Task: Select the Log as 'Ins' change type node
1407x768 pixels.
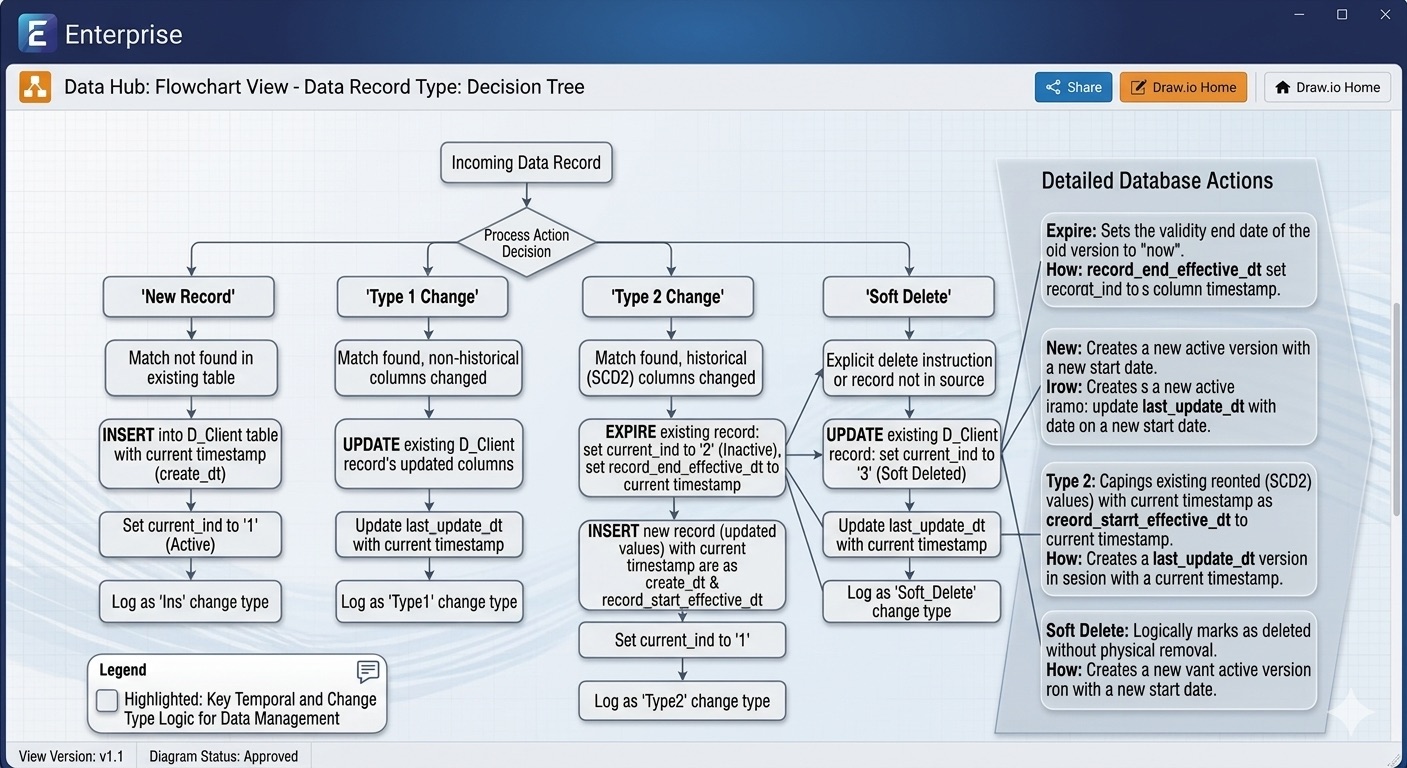Action: pos(189,601)
